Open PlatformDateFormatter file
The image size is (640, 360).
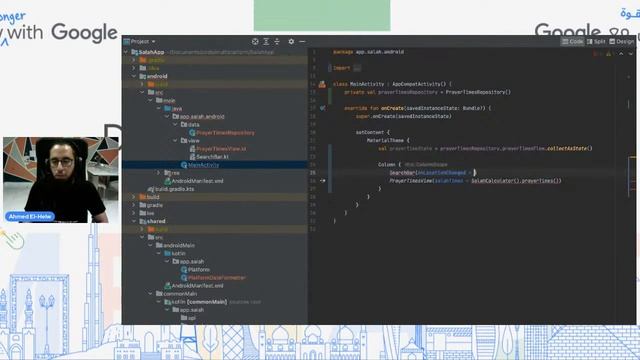tap(213, 278)
